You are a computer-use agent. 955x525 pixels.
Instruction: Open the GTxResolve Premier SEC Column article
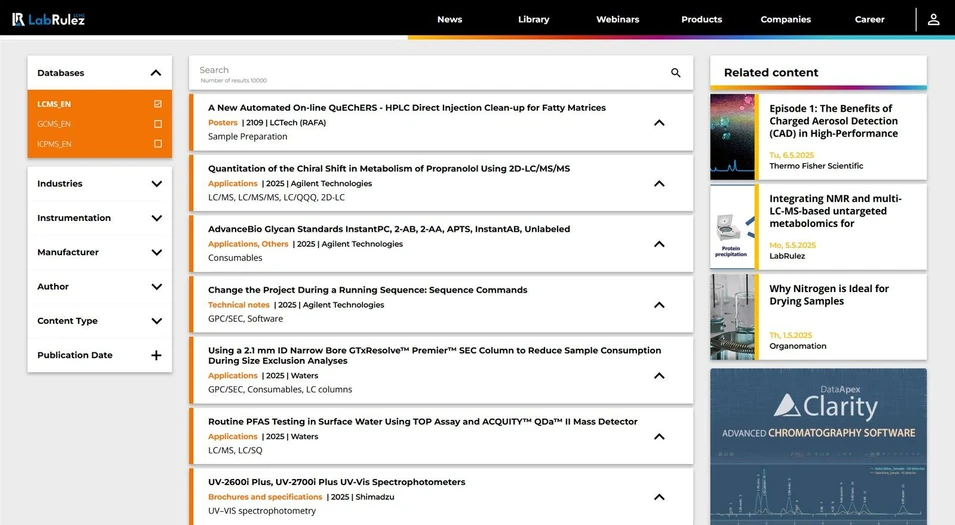[434, 356]
